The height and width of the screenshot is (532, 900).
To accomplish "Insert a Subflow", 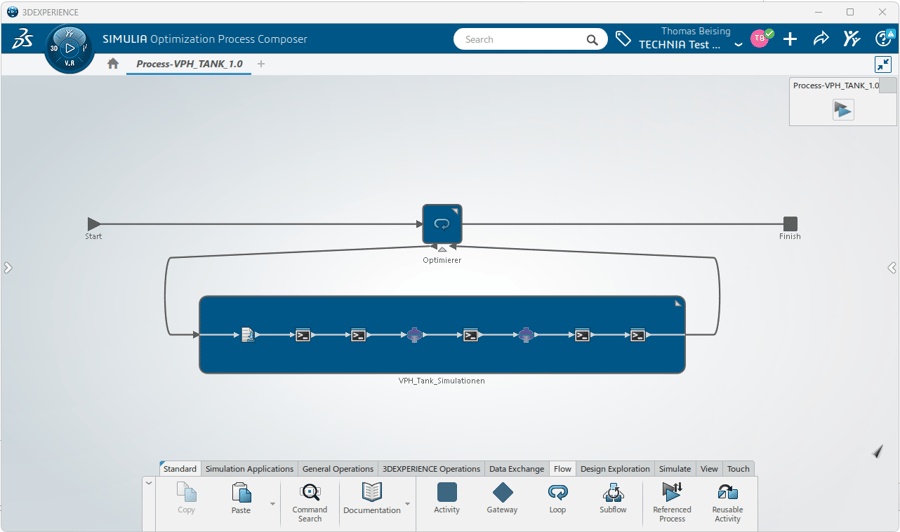I will [x=613, y=498].
